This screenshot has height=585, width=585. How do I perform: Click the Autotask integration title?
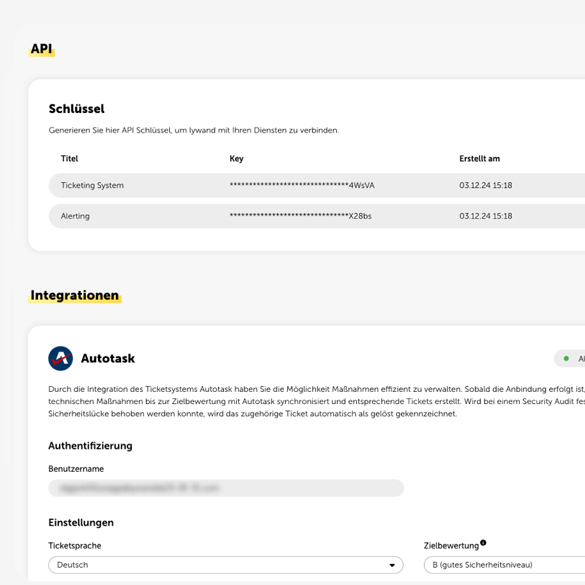pyautogui.click(x=108, y=359)
